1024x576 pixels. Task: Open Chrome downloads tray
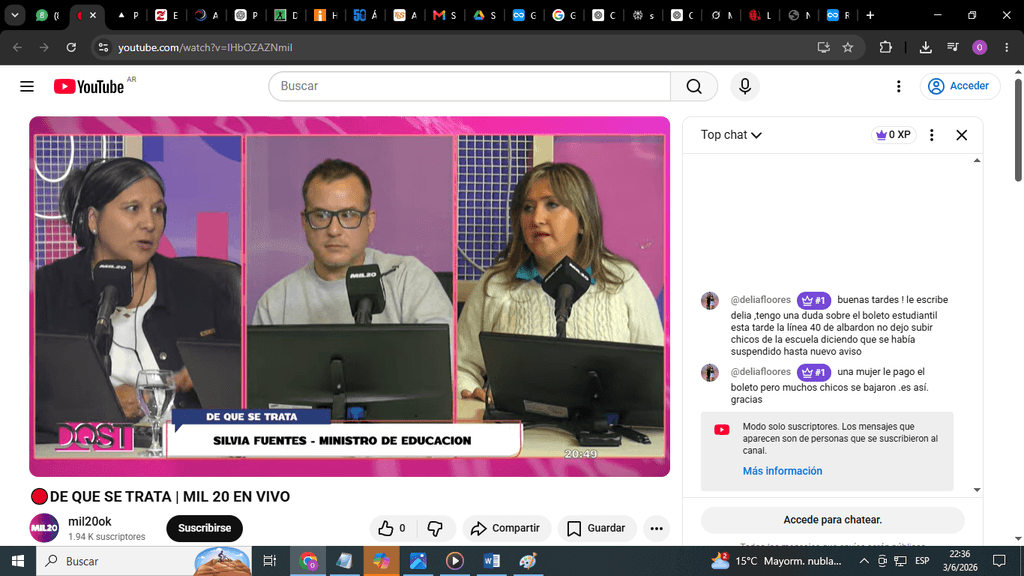[x=925, y=47]
